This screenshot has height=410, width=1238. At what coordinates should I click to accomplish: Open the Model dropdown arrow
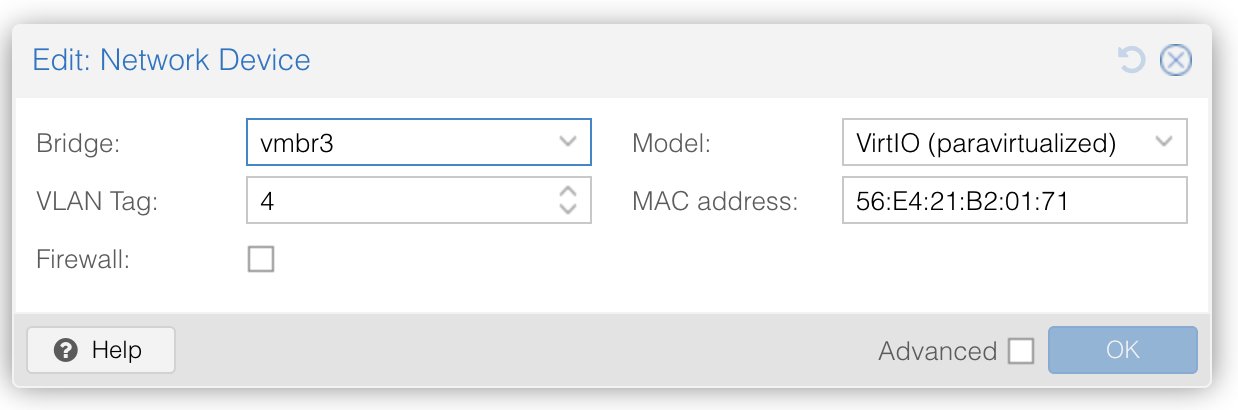1164,142
